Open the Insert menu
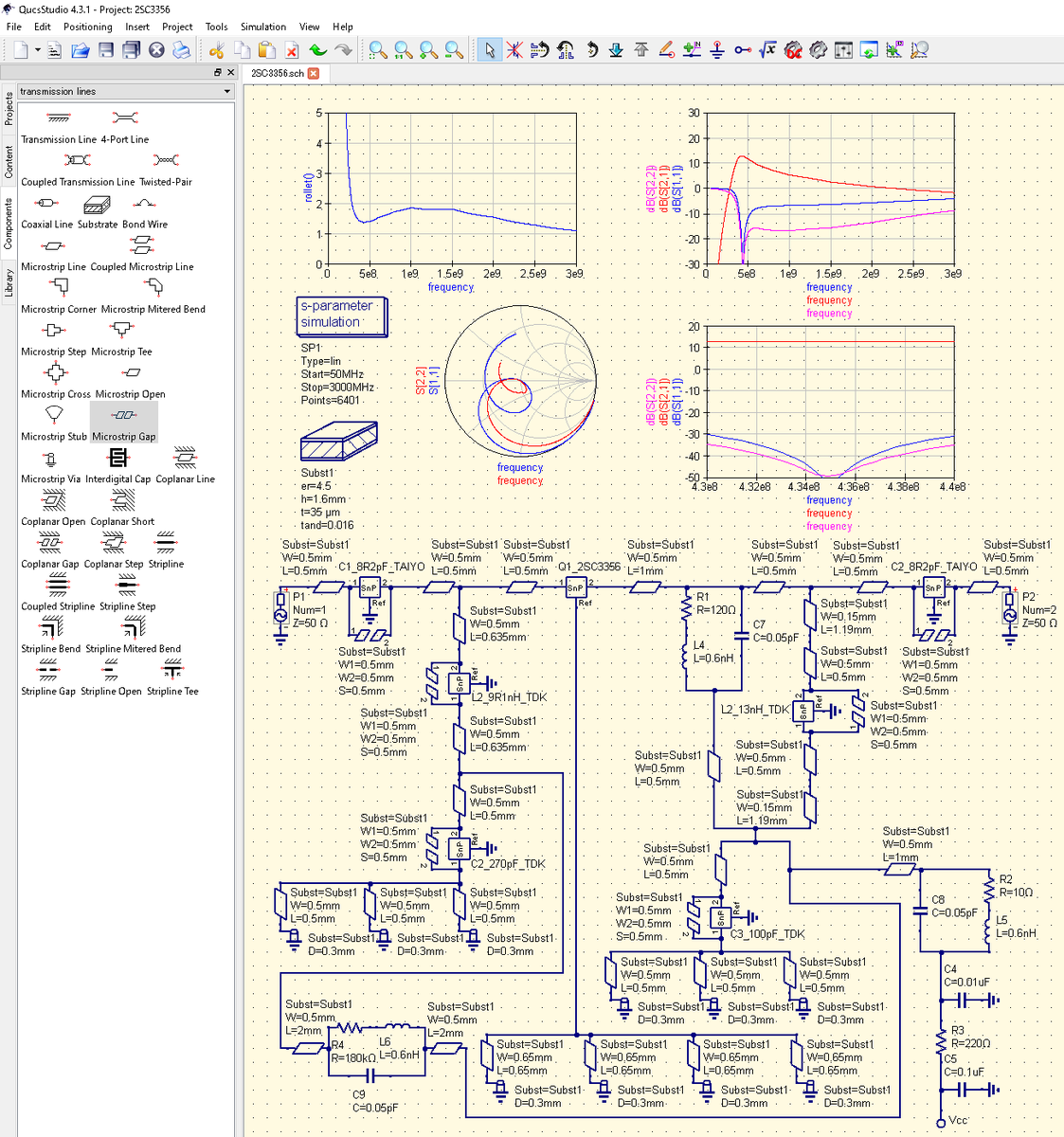 137,27
